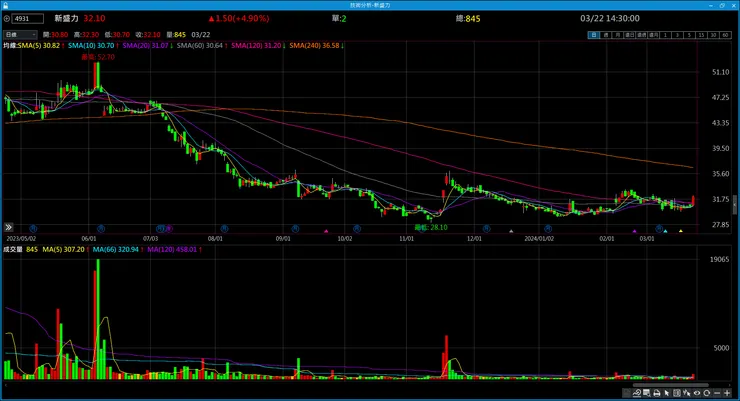Click circled event marker near 09/01 date
This screenshot has width=740, height=401.
click(x=295, y=228)
